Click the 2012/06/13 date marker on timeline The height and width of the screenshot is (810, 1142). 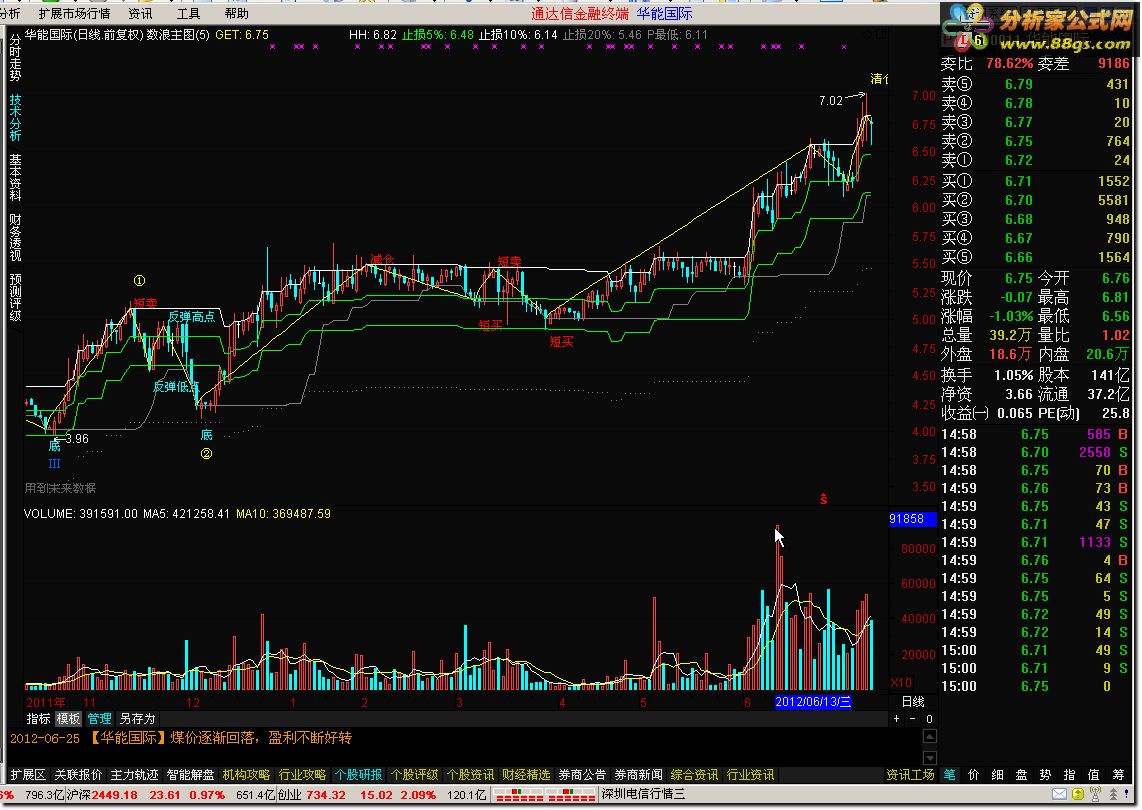point(813,702)
